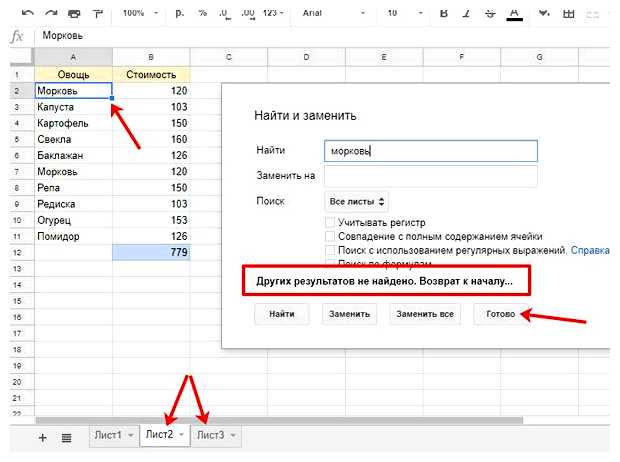
Task: Toggle italic formatting
Action: coord(467,13)
